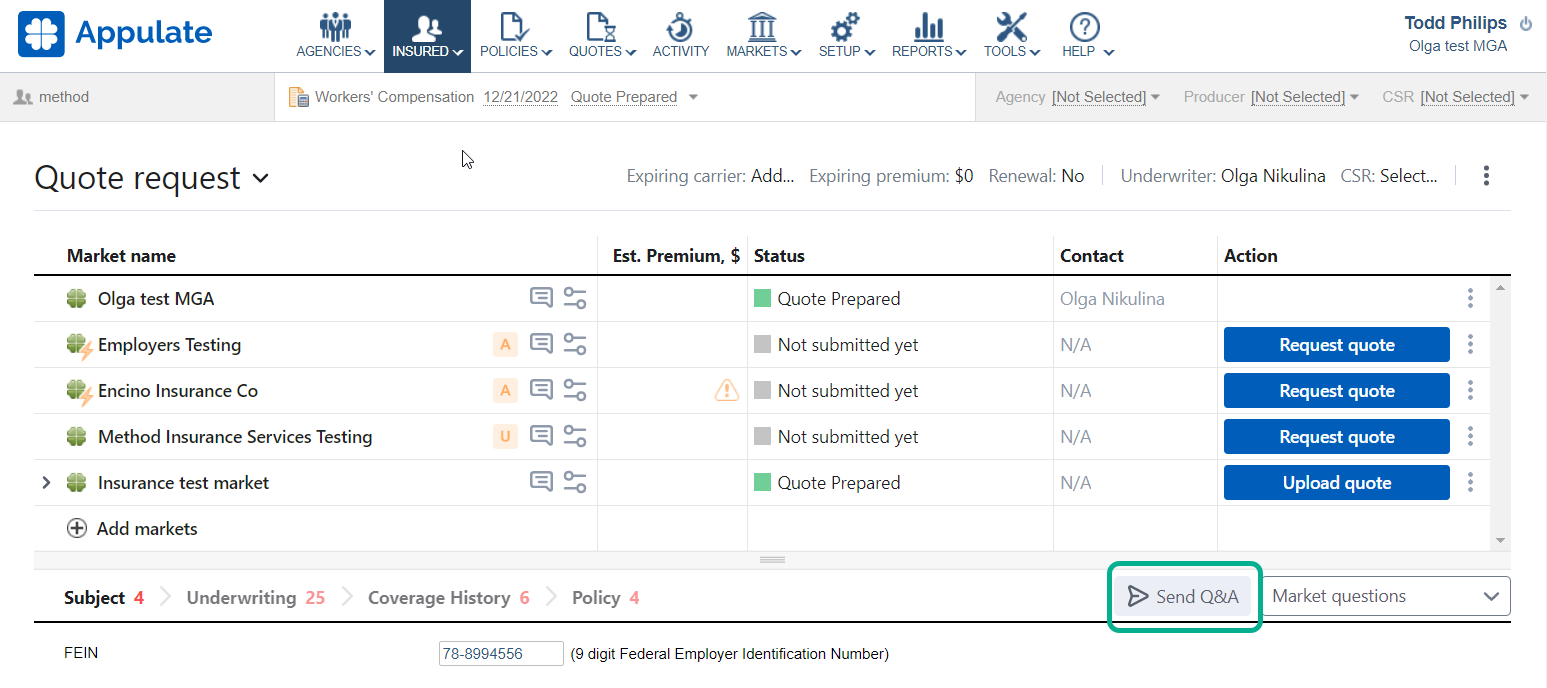This screenshot has height=688, width=1547.
Task: Open quote request header kebab menu
Action: (1486, 176)
